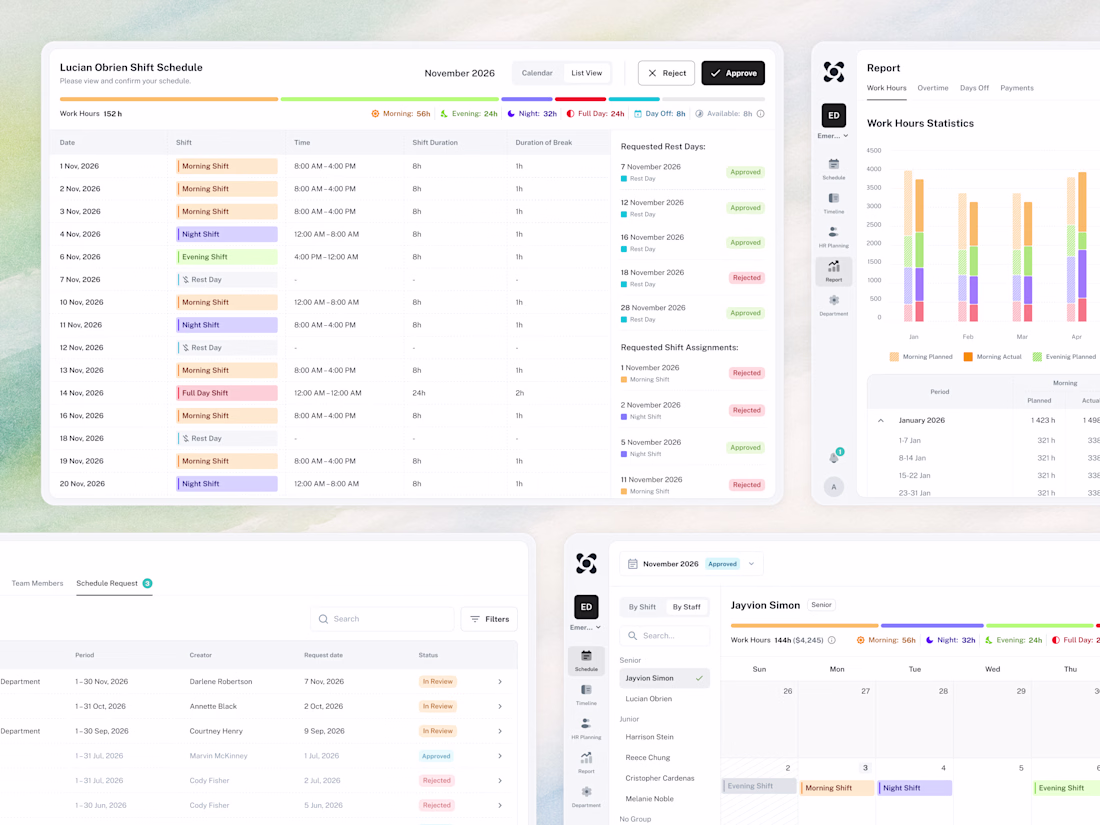Viewport: 1100px width, 825px height.
Task: Click the Full Day 24h icon in Shift Schedule
Action: [x=570, y=114]
